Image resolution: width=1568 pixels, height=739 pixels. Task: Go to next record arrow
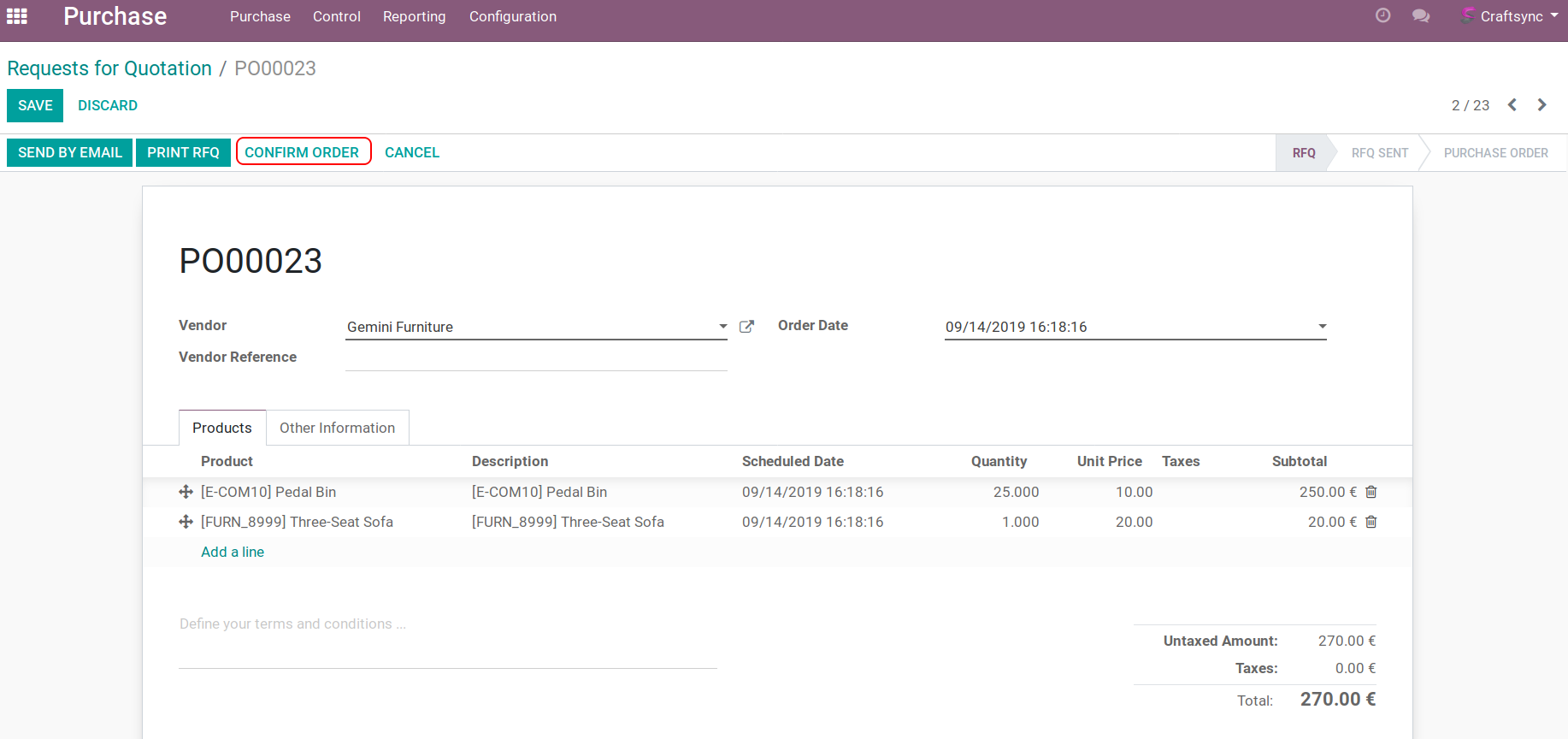pyautogui.click(x=1542, y=105)
